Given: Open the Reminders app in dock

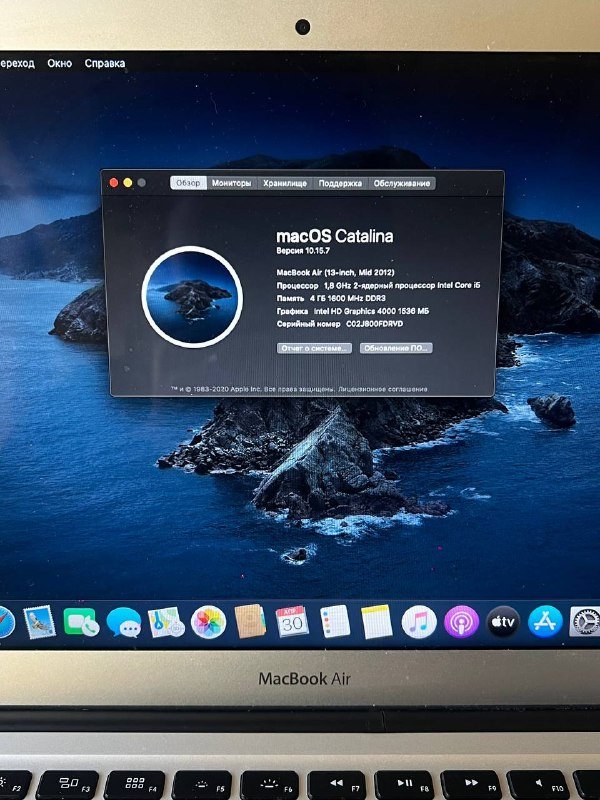Looking at the screenshot, I should pos(335,621).
